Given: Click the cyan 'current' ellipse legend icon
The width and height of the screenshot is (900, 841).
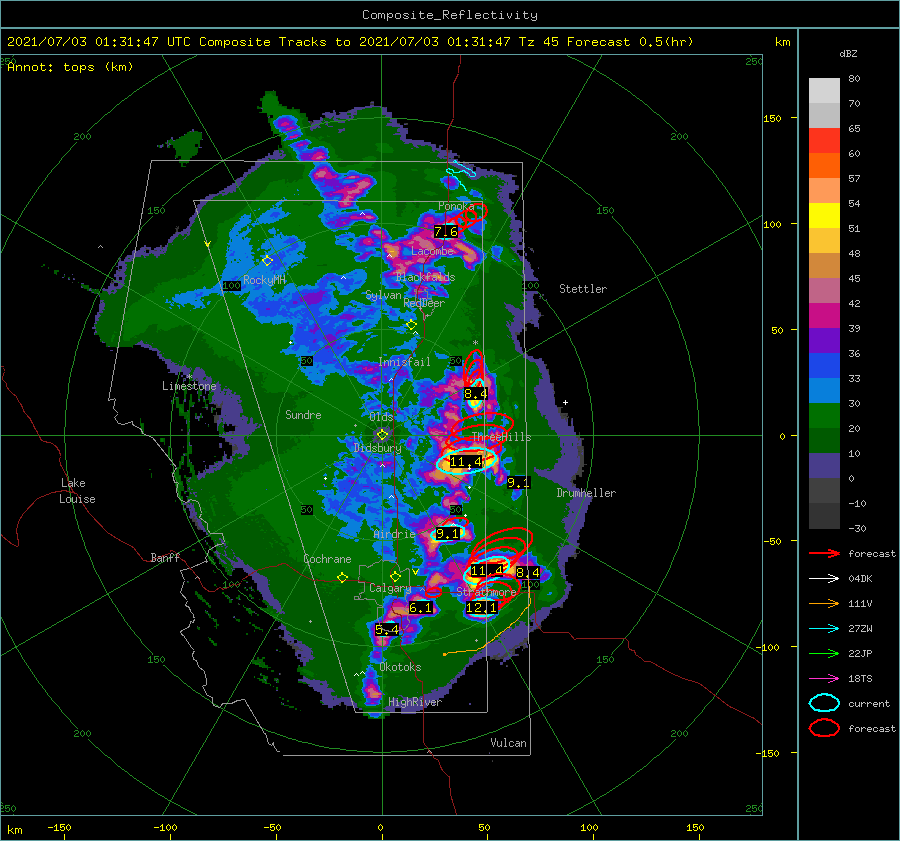Looking at the screenshot, I should click(x=824, y=703).
